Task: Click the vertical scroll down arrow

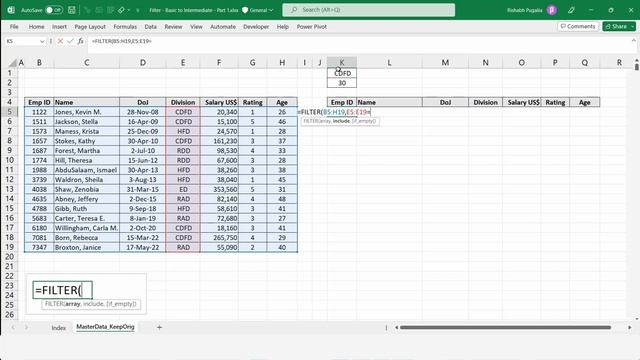Action: 637,319
